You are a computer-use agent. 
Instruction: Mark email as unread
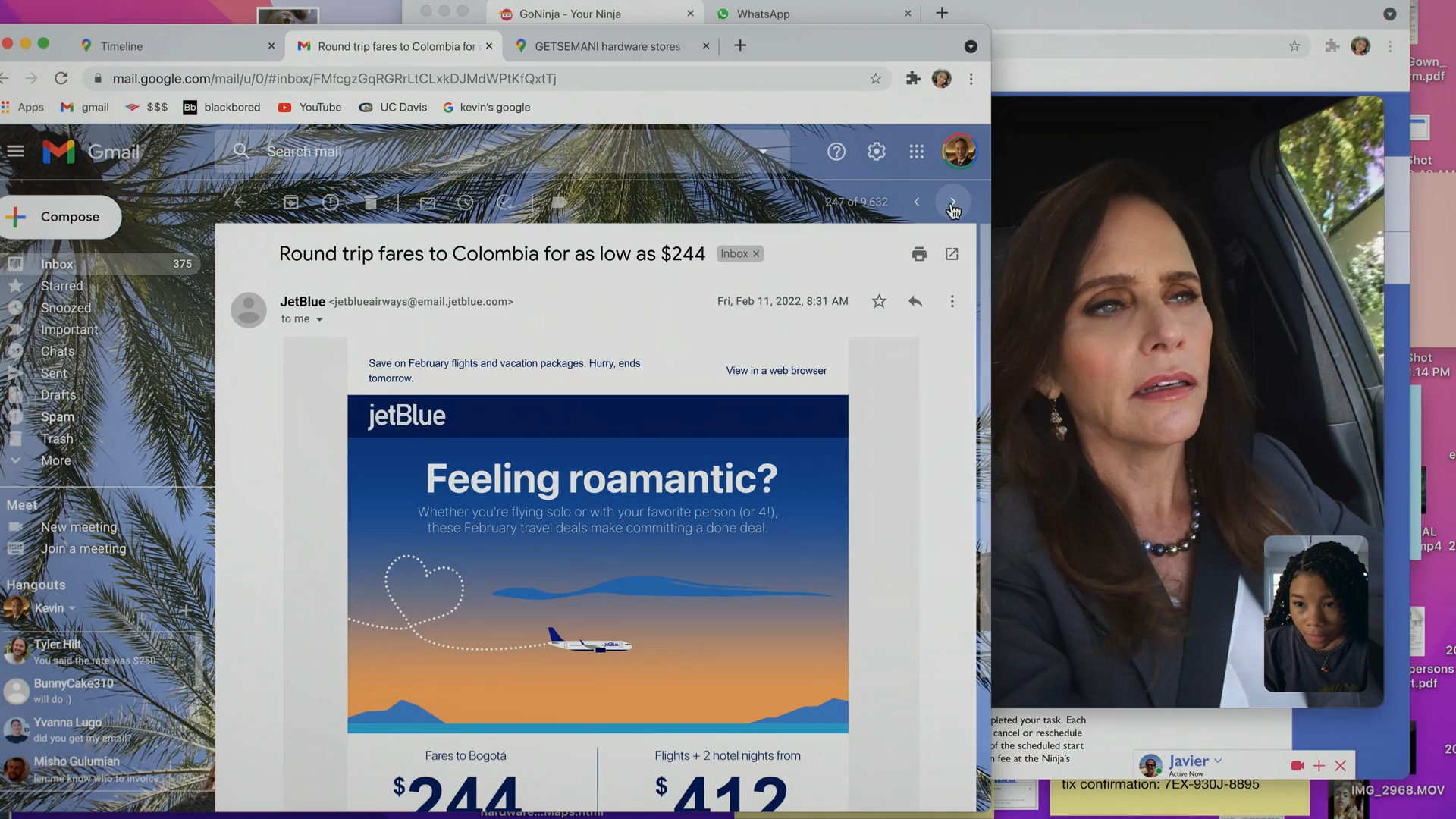pos(428,202)
